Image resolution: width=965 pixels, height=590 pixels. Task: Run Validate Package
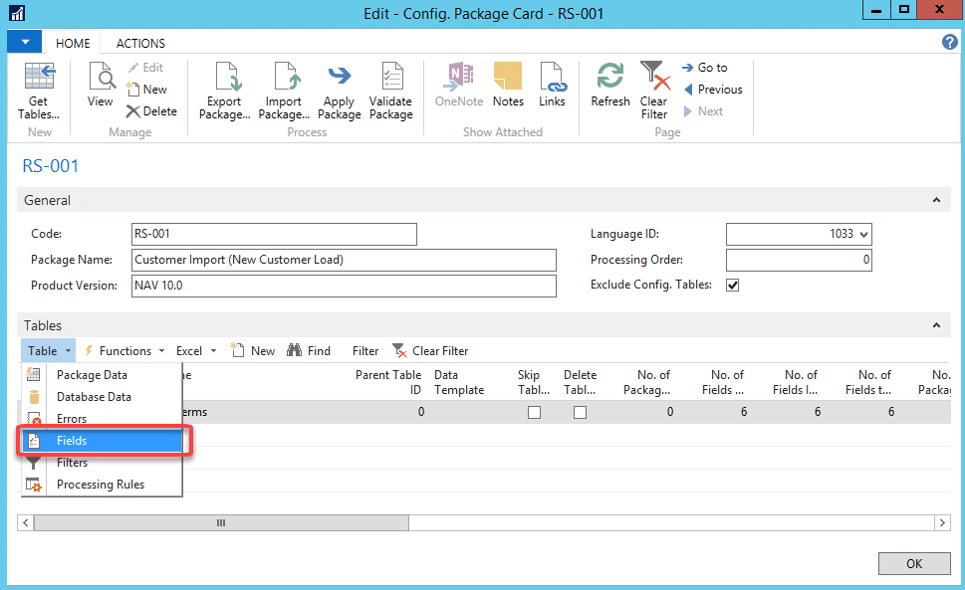click(x=390, y=88)
